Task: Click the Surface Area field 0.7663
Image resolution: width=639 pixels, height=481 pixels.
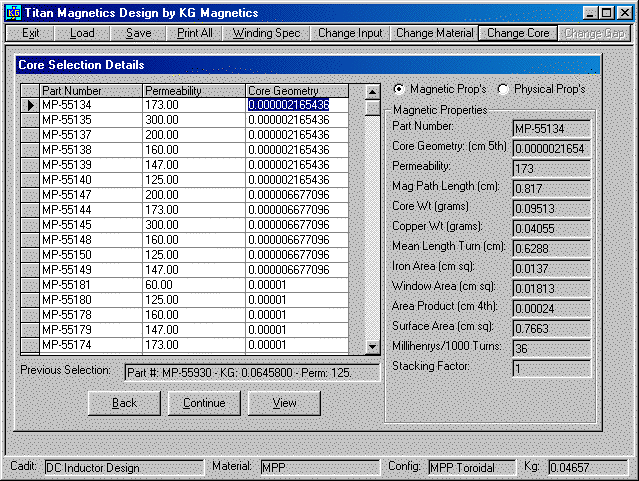Action: [x=552, y=329]
